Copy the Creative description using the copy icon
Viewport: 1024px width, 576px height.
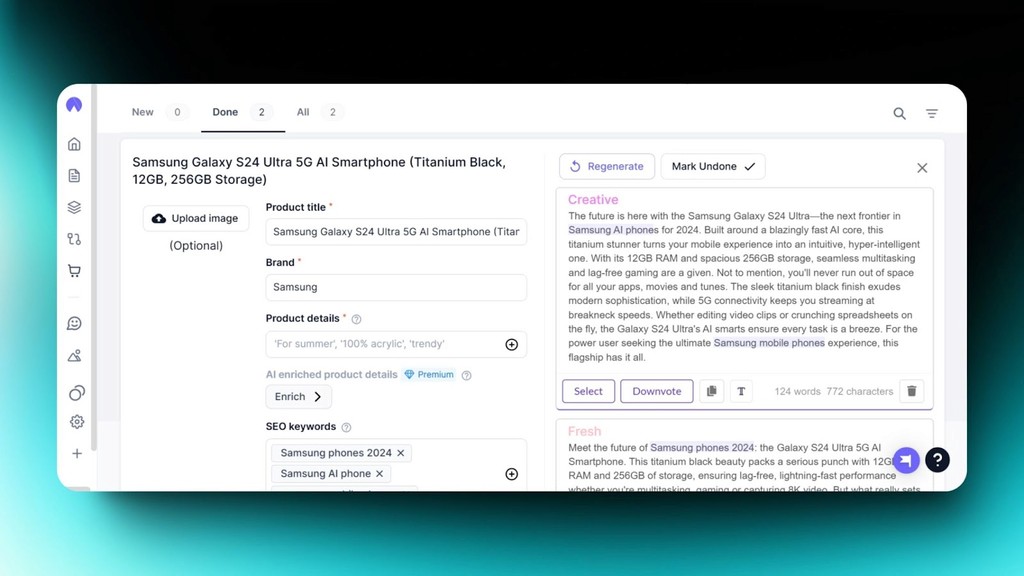pyautogui.click(x=711, y=391)
